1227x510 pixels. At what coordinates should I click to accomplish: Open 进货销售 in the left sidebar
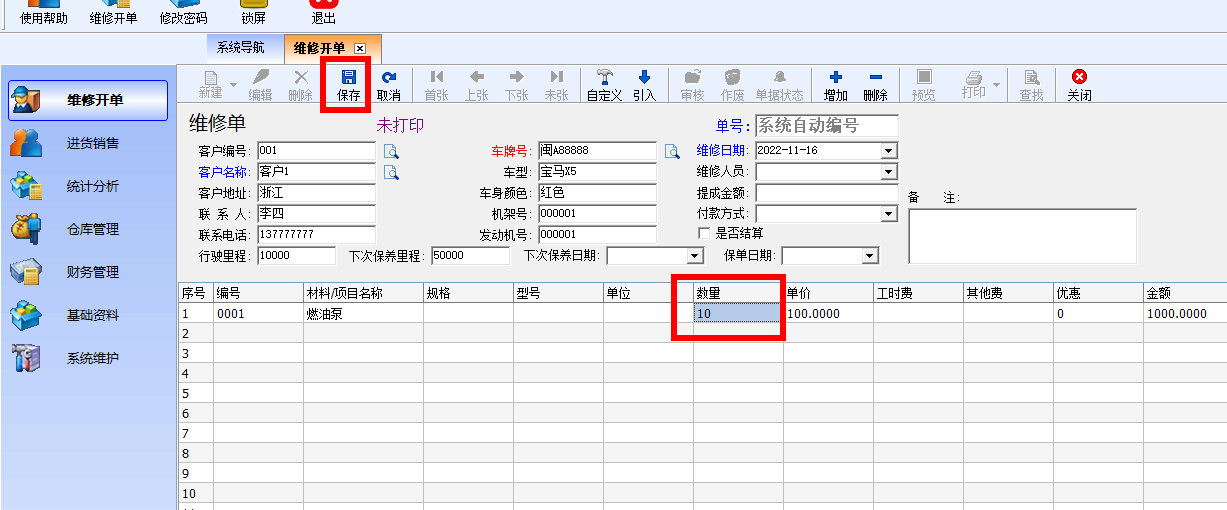coord(88,143)
